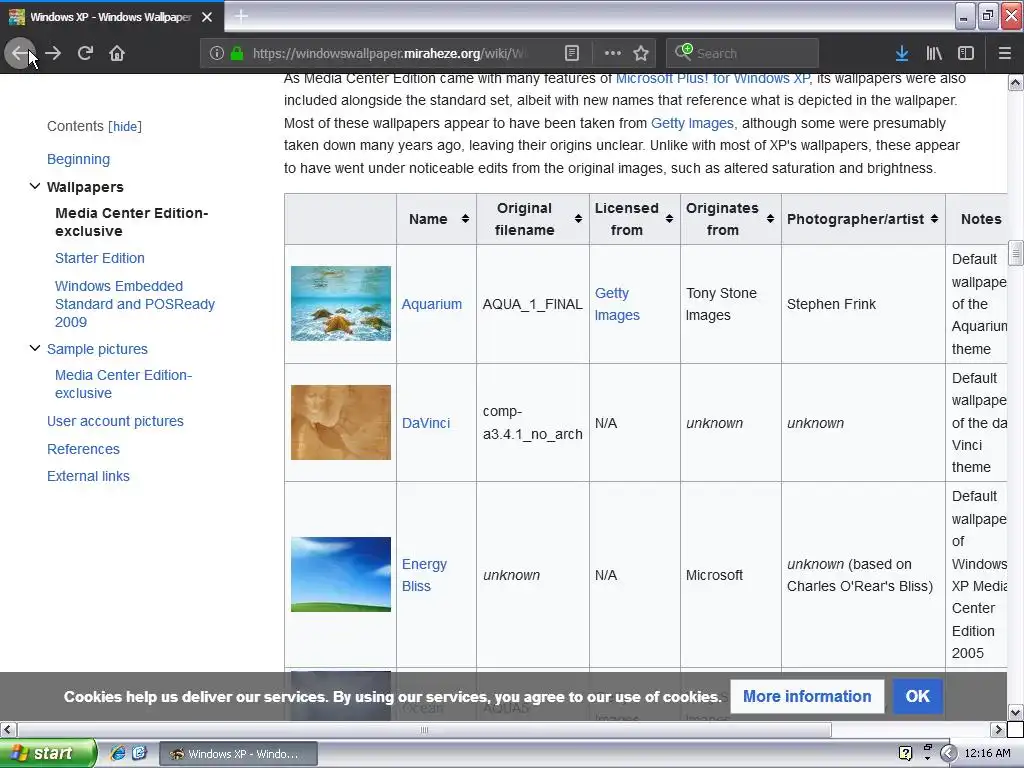Click the vertical scrollbar up arrow
Image resolution: width=1024 pixels, height=768 pixels.
1016,82
